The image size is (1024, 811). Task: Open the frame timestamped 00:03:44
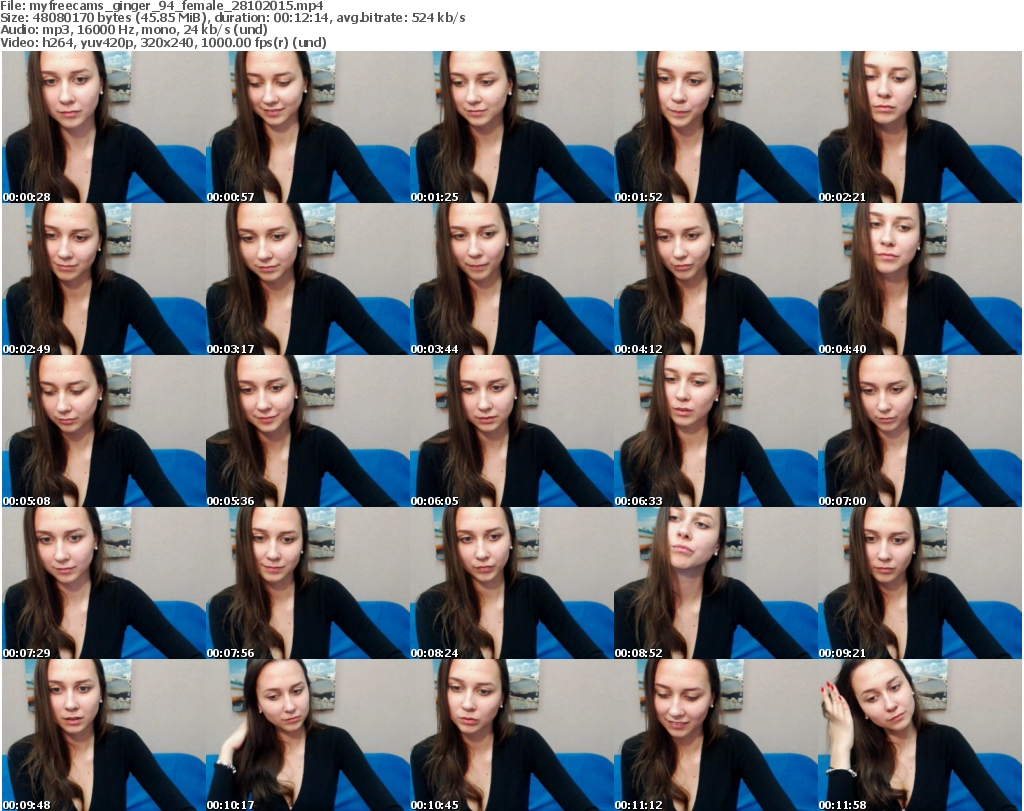coord(511,279)
